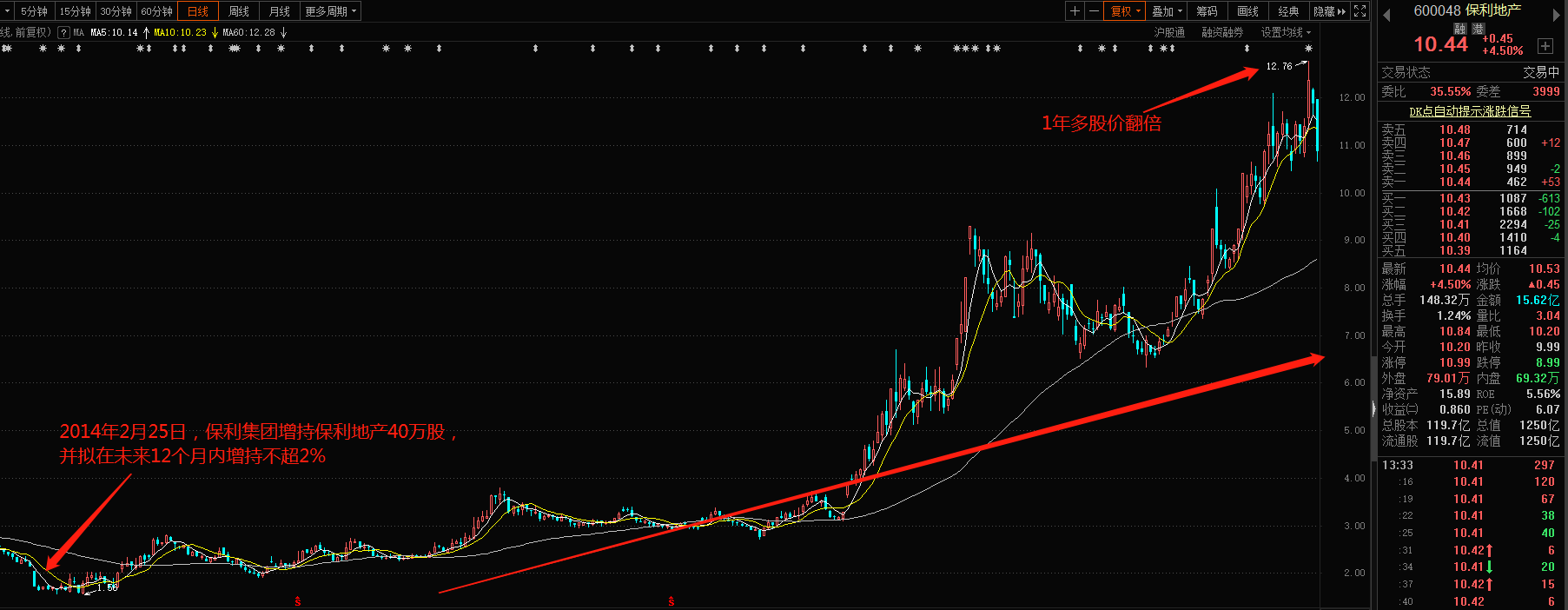The image size is (1568, 610).
Task: Switch to the 周线 weekly chart tab
Action: point(239,11)
